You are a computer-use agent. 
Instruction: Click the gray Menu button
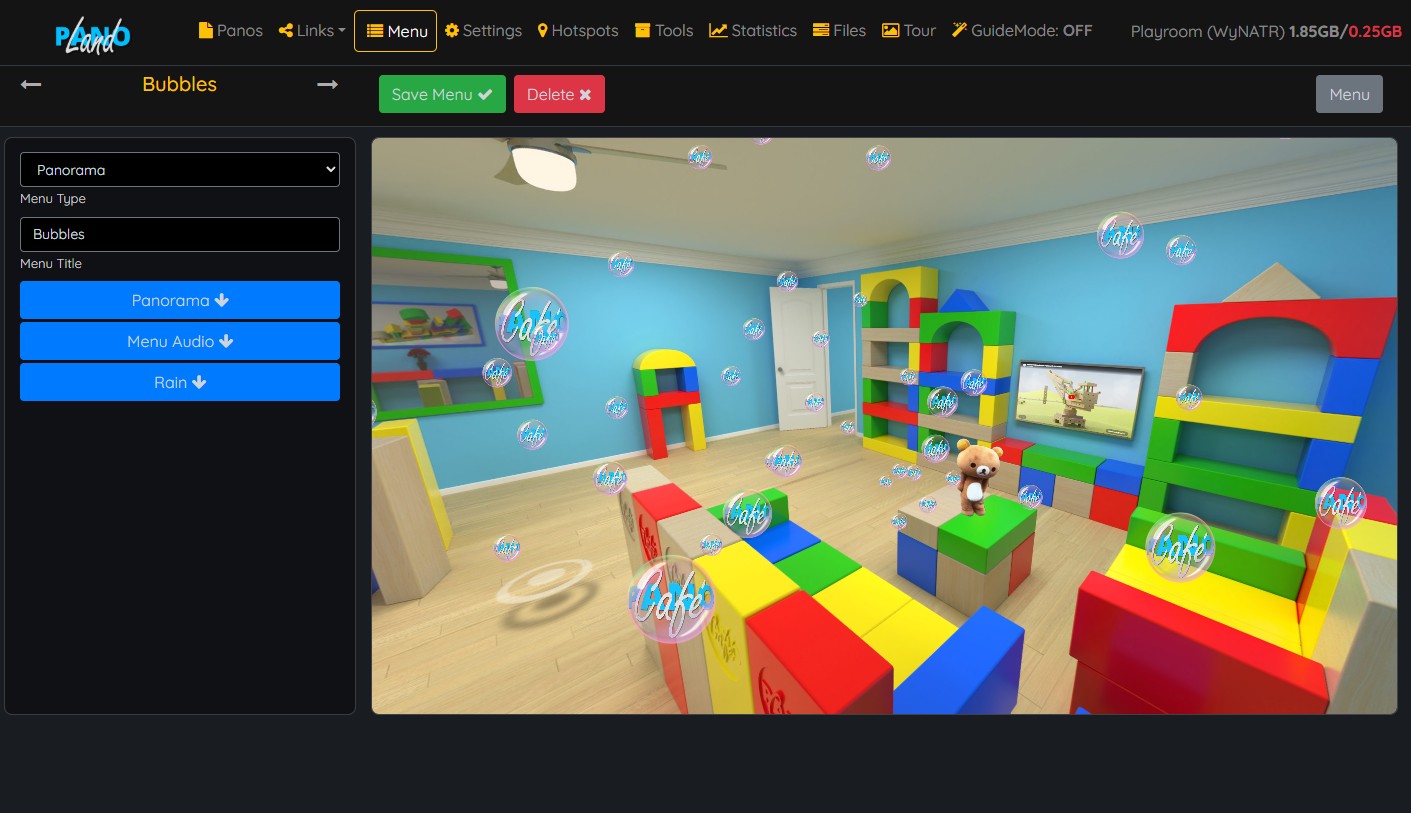(1349, 94)
